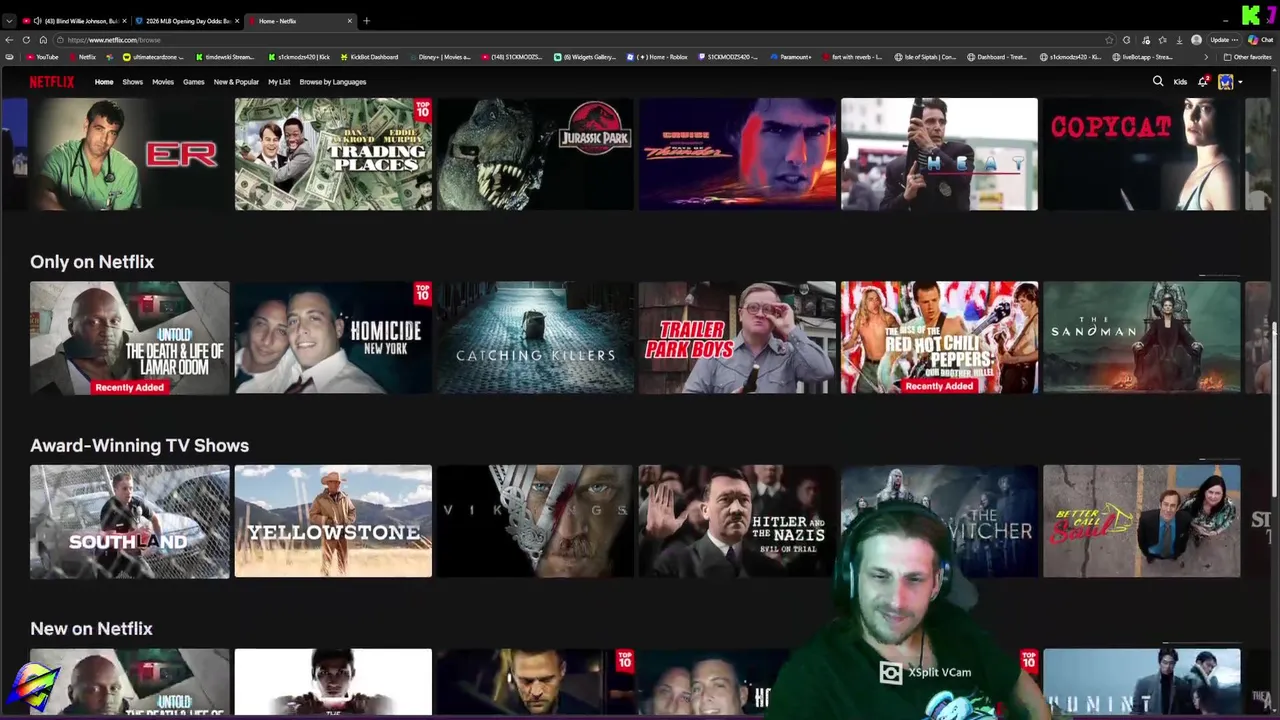Open the notifications bell
Image resolution: width=1280 pixels, height=720 pixels.
(1203, 82)
